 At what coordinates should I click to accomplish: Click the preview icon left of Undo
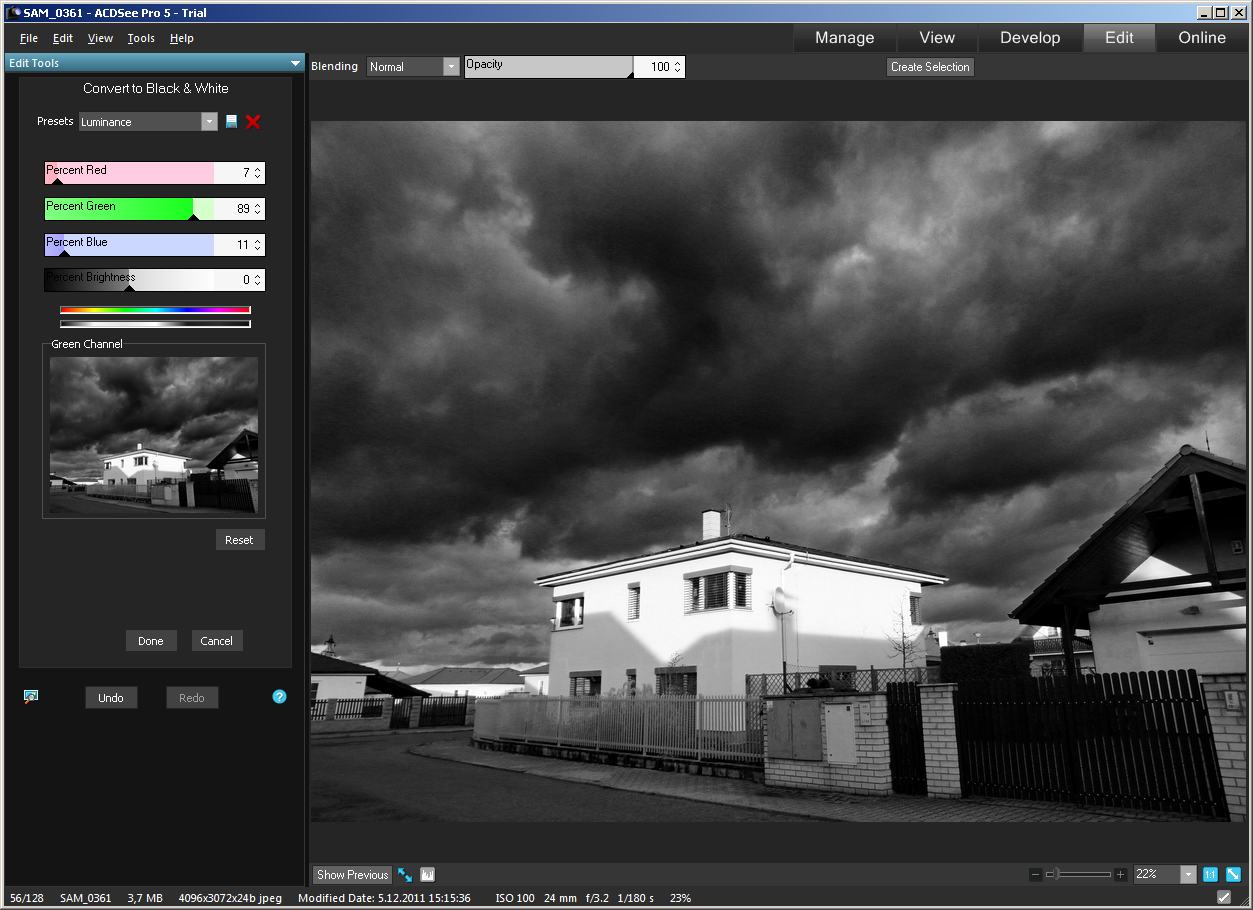pos(31,697)
